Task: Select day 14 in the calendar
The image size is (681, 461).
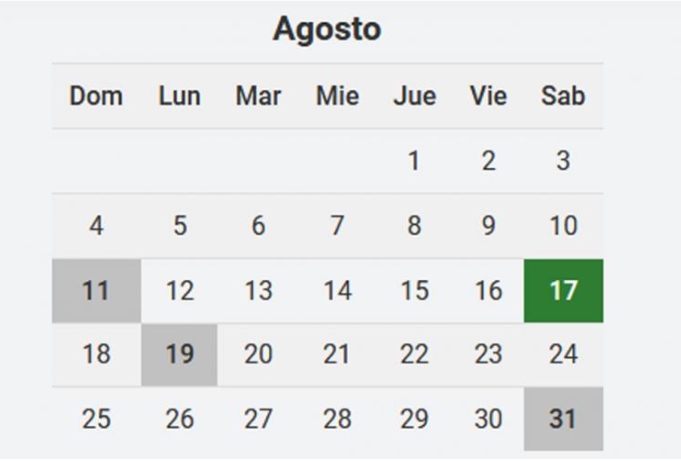Action: [337, 290]
